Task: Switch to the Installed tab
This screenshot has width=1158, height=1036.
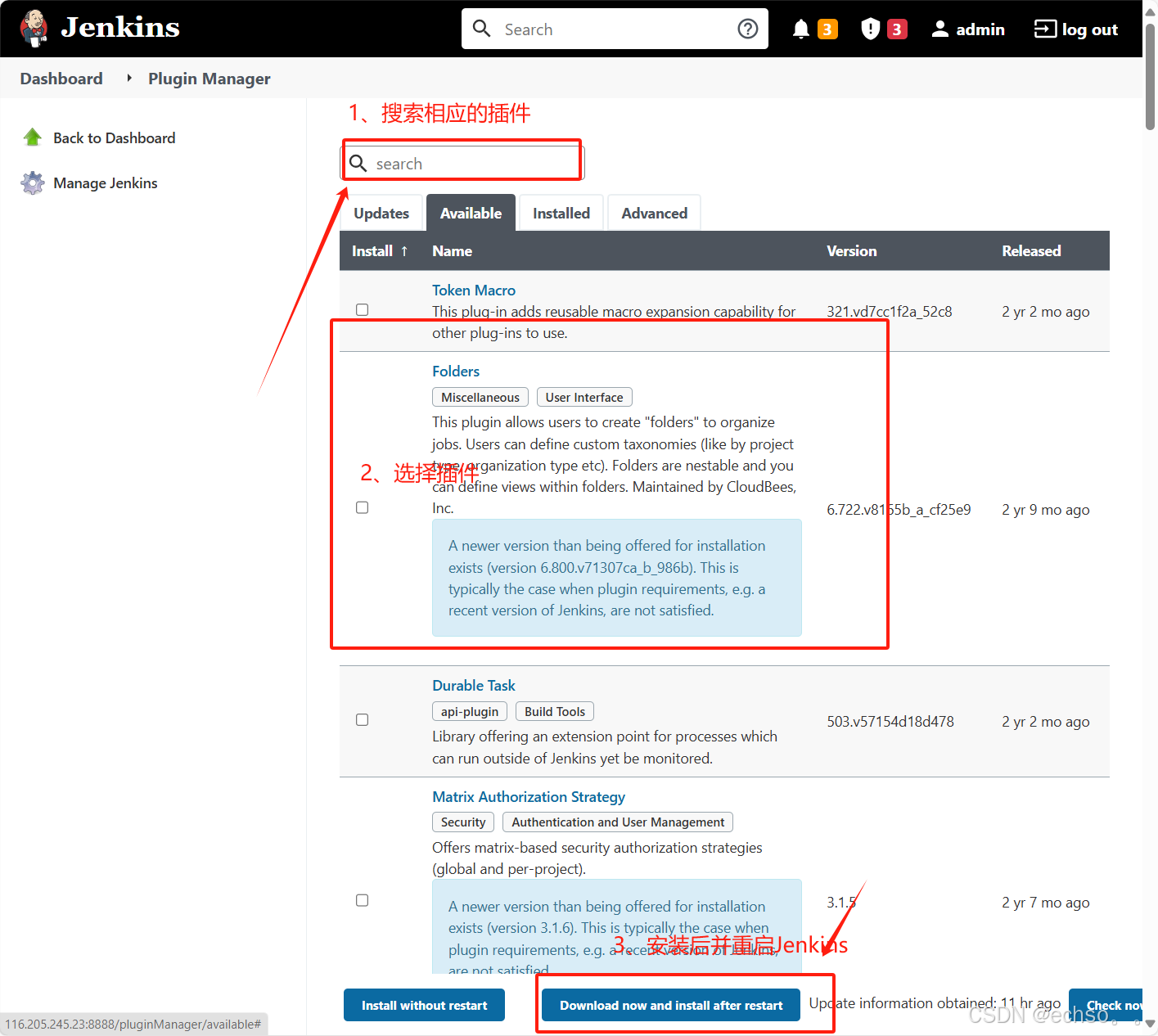Action: (561, 213)
